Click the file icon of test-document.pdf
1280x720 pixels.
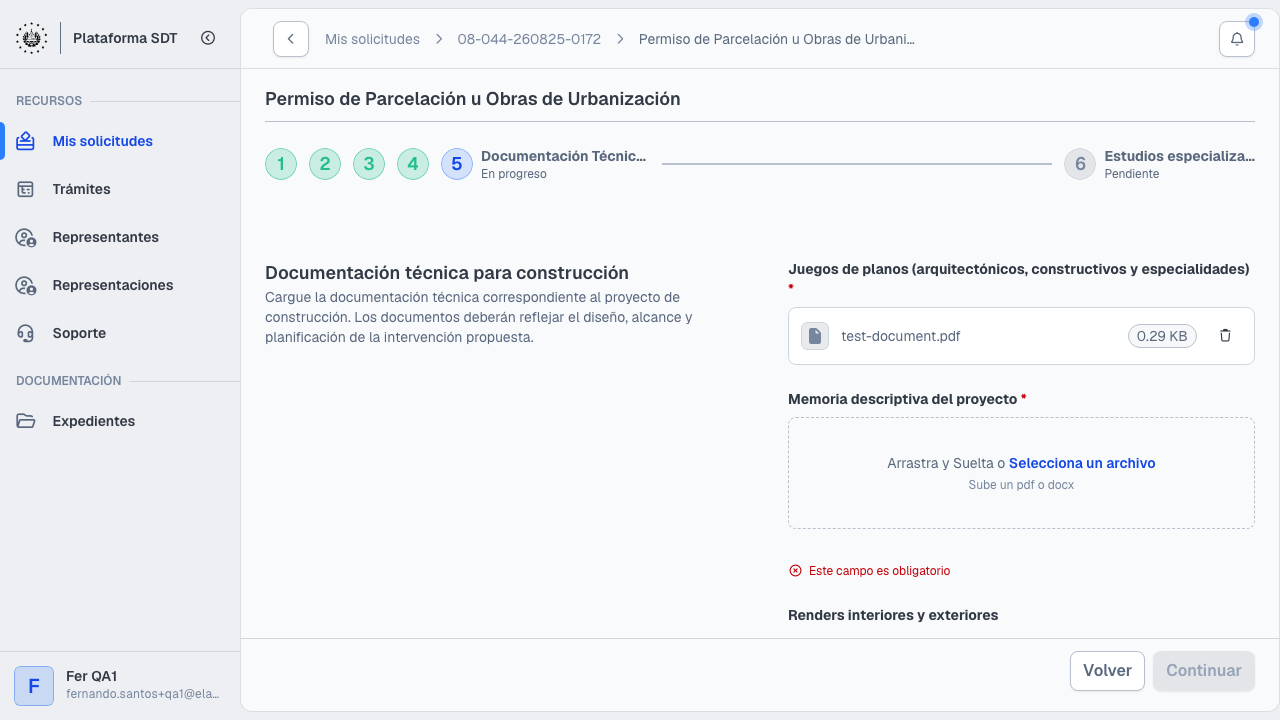pos(815,336)
